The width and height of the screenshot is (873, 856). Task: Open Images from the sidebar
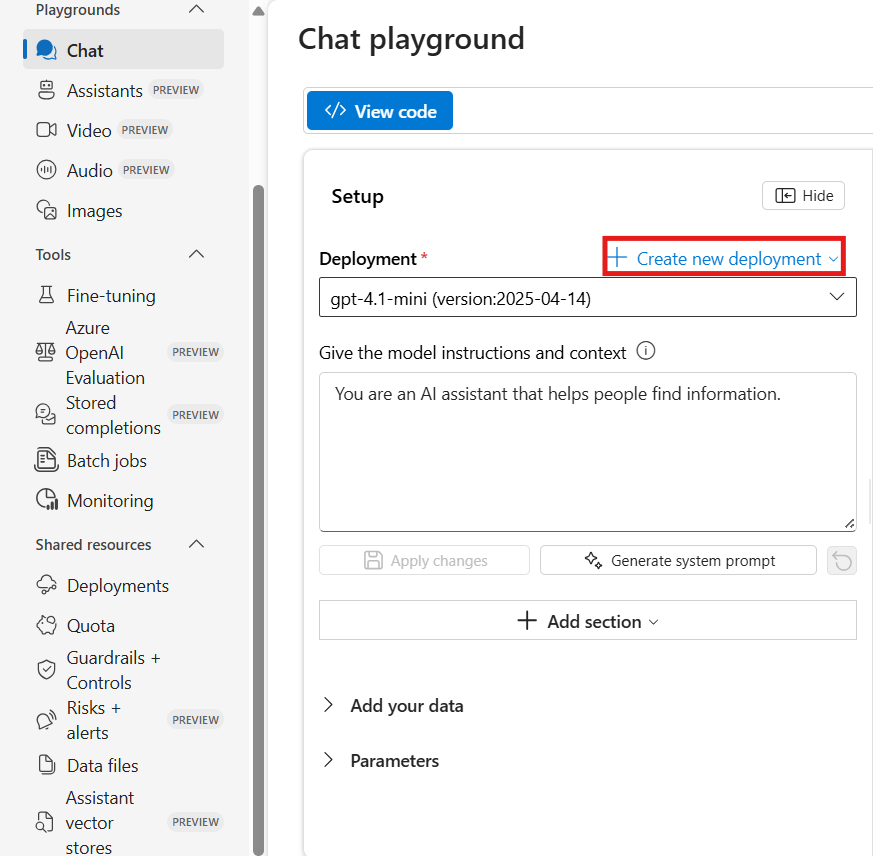tap(95, 211)
